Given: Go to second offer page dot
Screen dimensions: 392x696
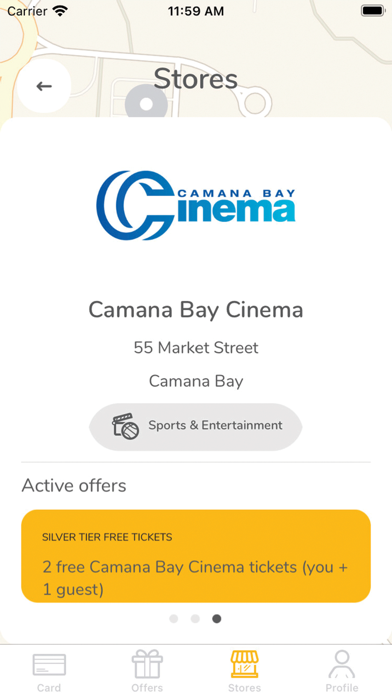Looking at the screenshot, I should 195,619.
